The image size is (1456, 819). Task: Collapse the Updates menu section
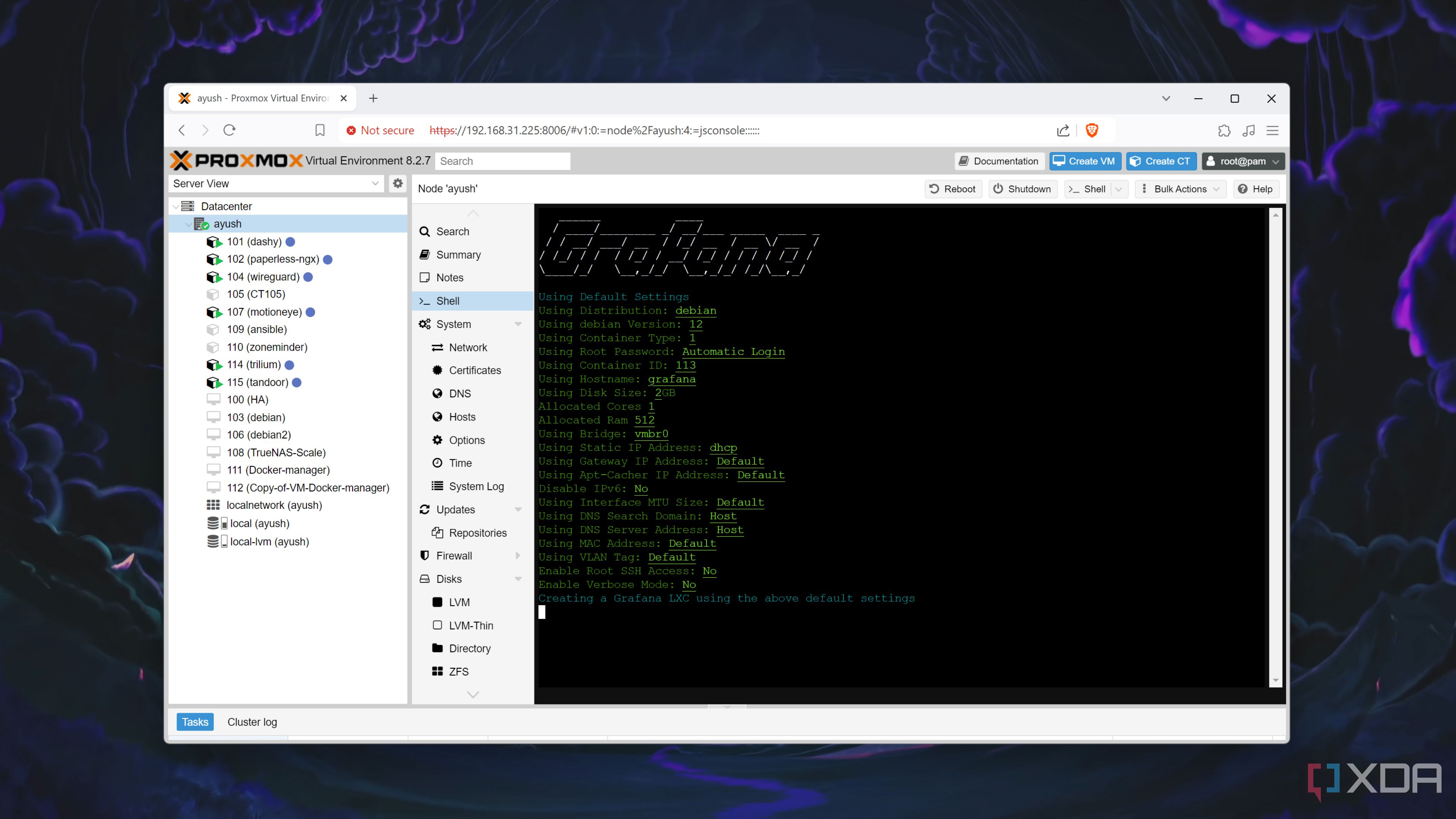pos(518,509)
